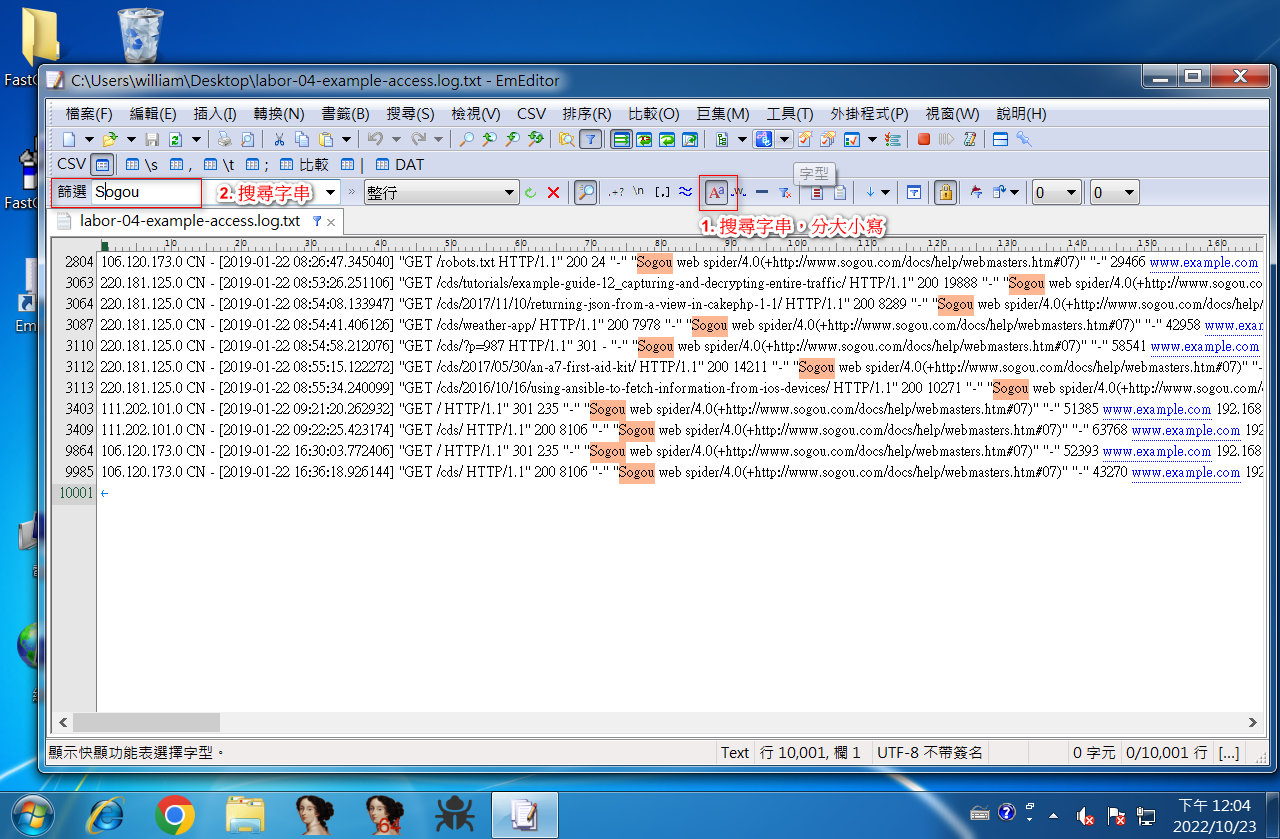Select the DAT CSV format icon

coord(400,165)
